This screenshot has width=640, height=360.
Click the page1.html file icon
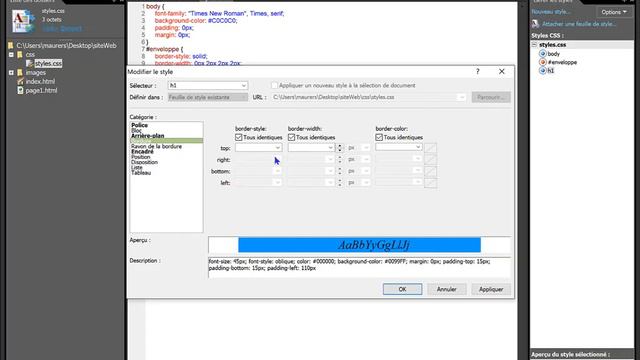pos(20,91)
